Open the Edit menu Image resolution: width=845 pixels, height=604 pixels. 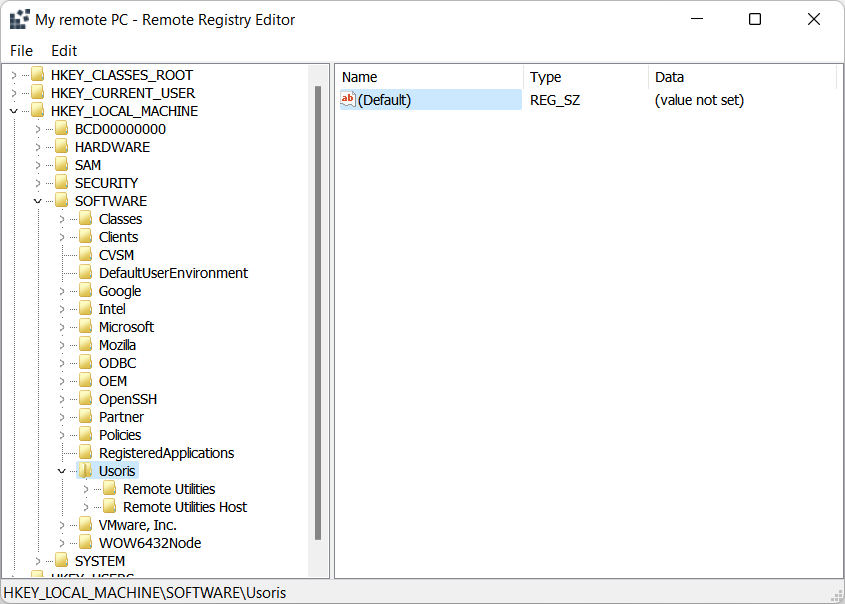[64, 50]
